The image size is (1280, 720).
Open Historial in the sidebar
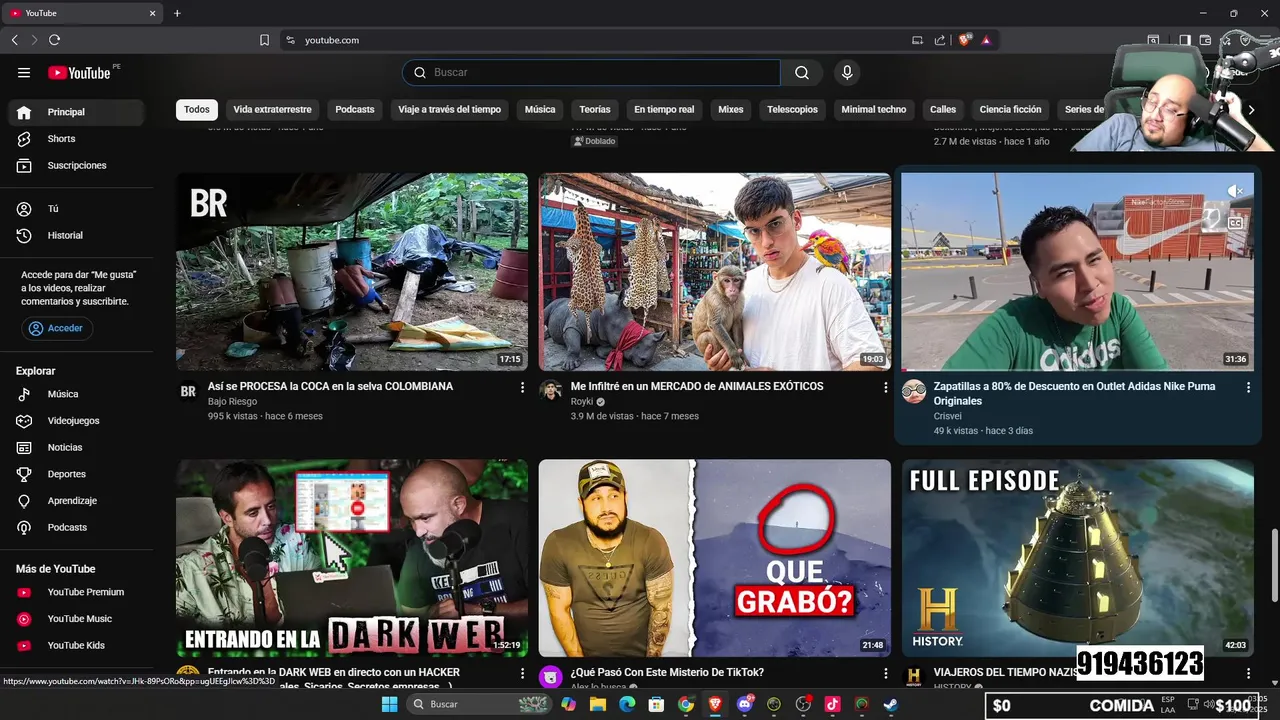point(76,235)
